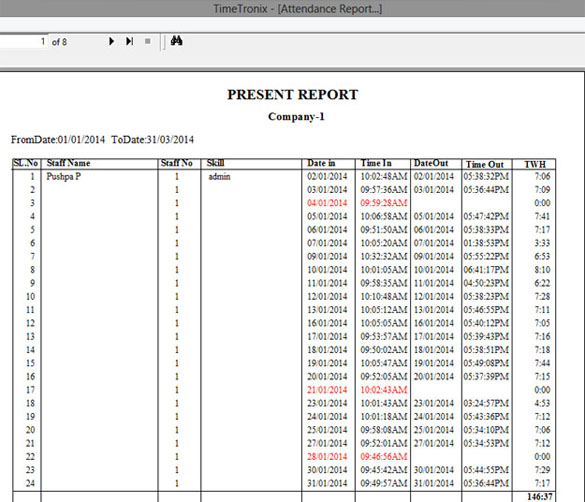Go to next report page arrow

point(111,41)
